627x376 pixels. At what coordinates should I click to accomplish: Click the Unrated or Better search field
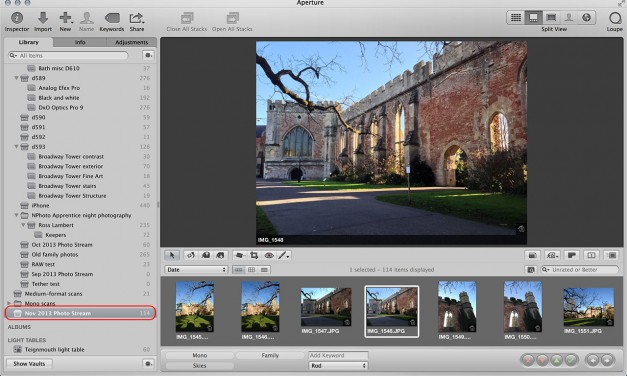coord(579,270)
